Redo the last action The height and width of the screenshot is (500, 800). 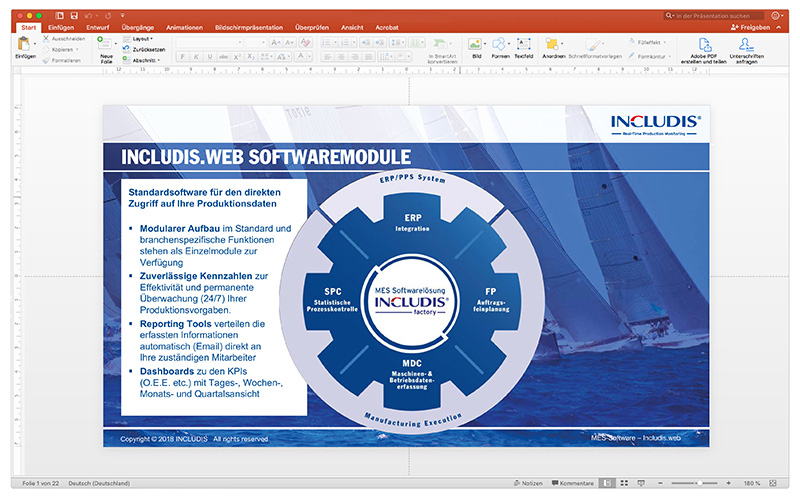point(108,15)
